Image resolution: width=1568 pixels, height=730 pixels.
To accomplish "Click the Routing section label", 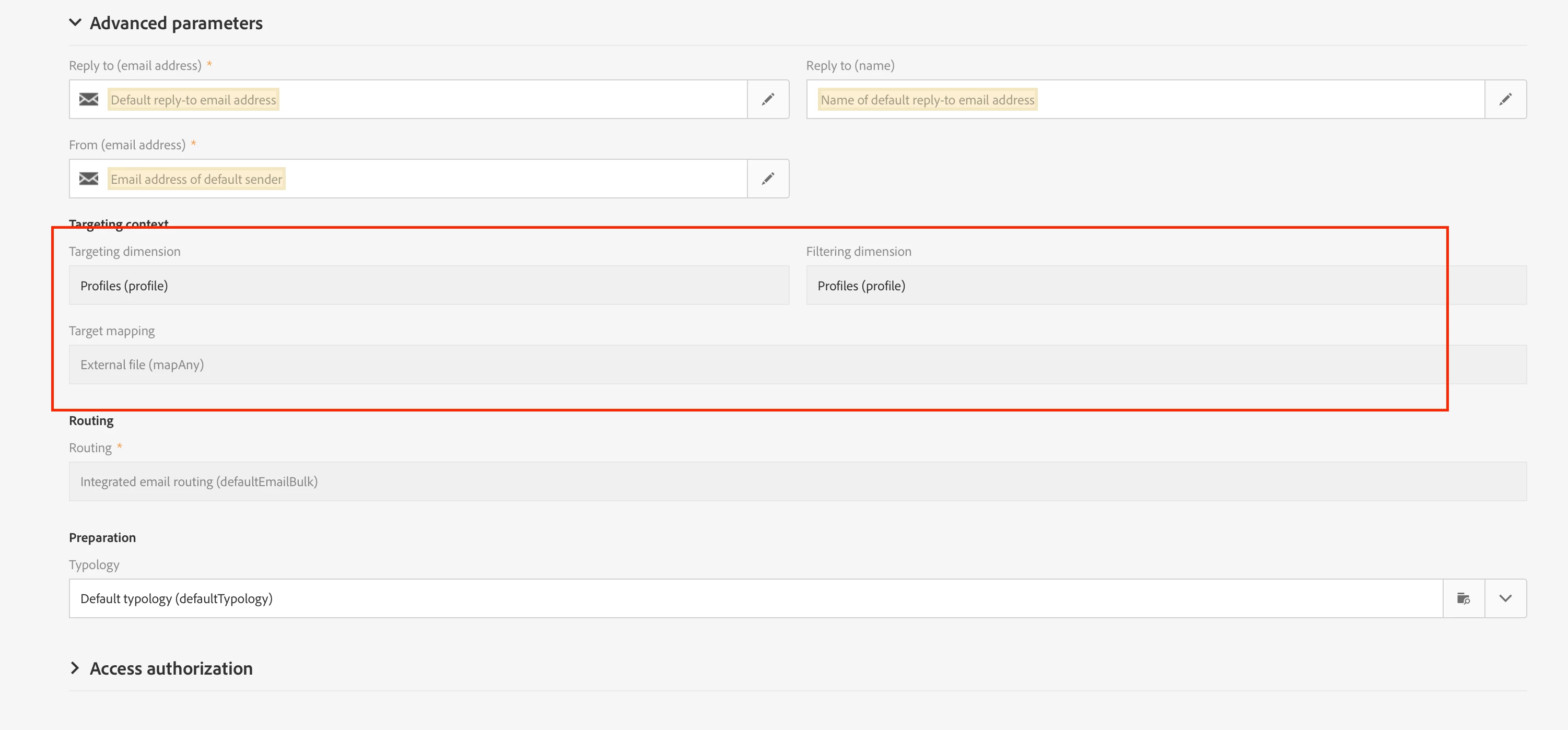I will point(91,421).
